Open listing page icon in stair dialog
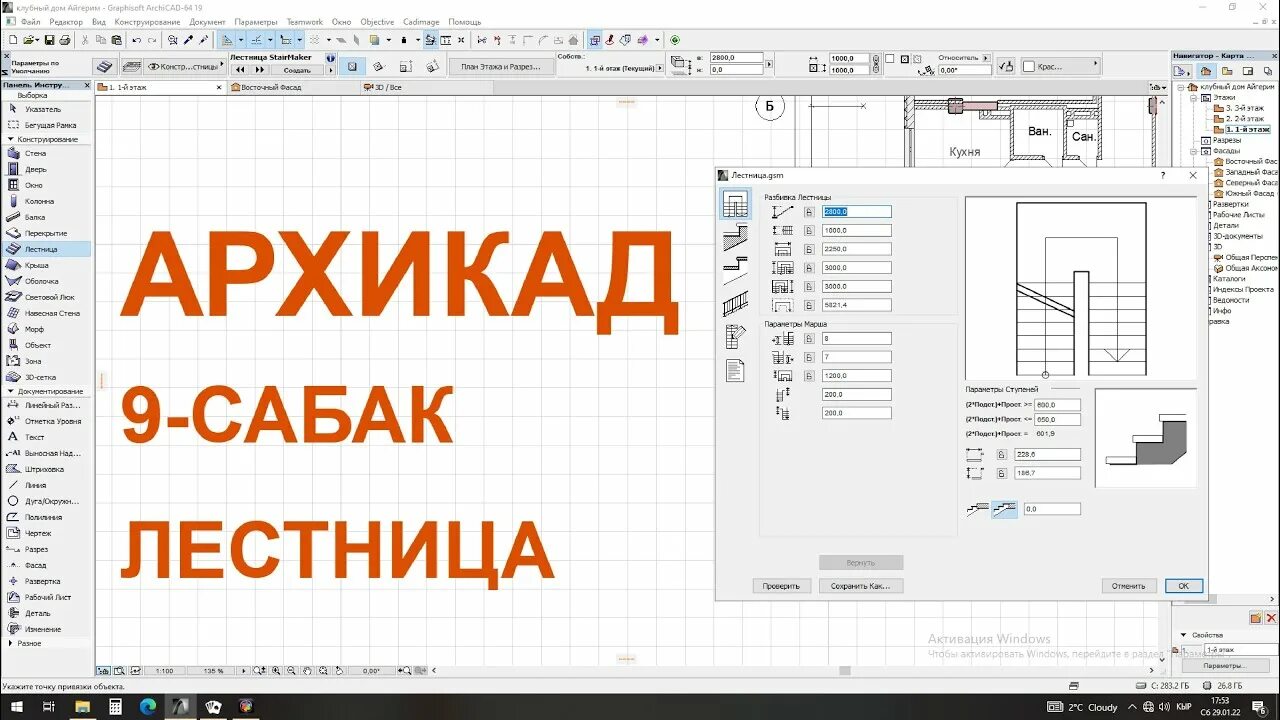This screenshot has height=720, width=1280. click(x=735, y=370)
